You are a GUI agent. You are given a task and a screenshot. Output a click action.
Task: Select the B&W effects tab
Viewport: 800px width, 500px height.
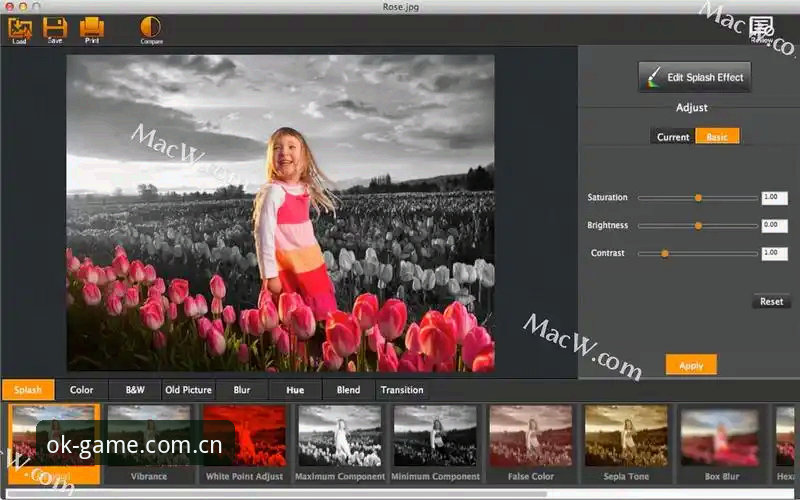(x=135, y=390)
